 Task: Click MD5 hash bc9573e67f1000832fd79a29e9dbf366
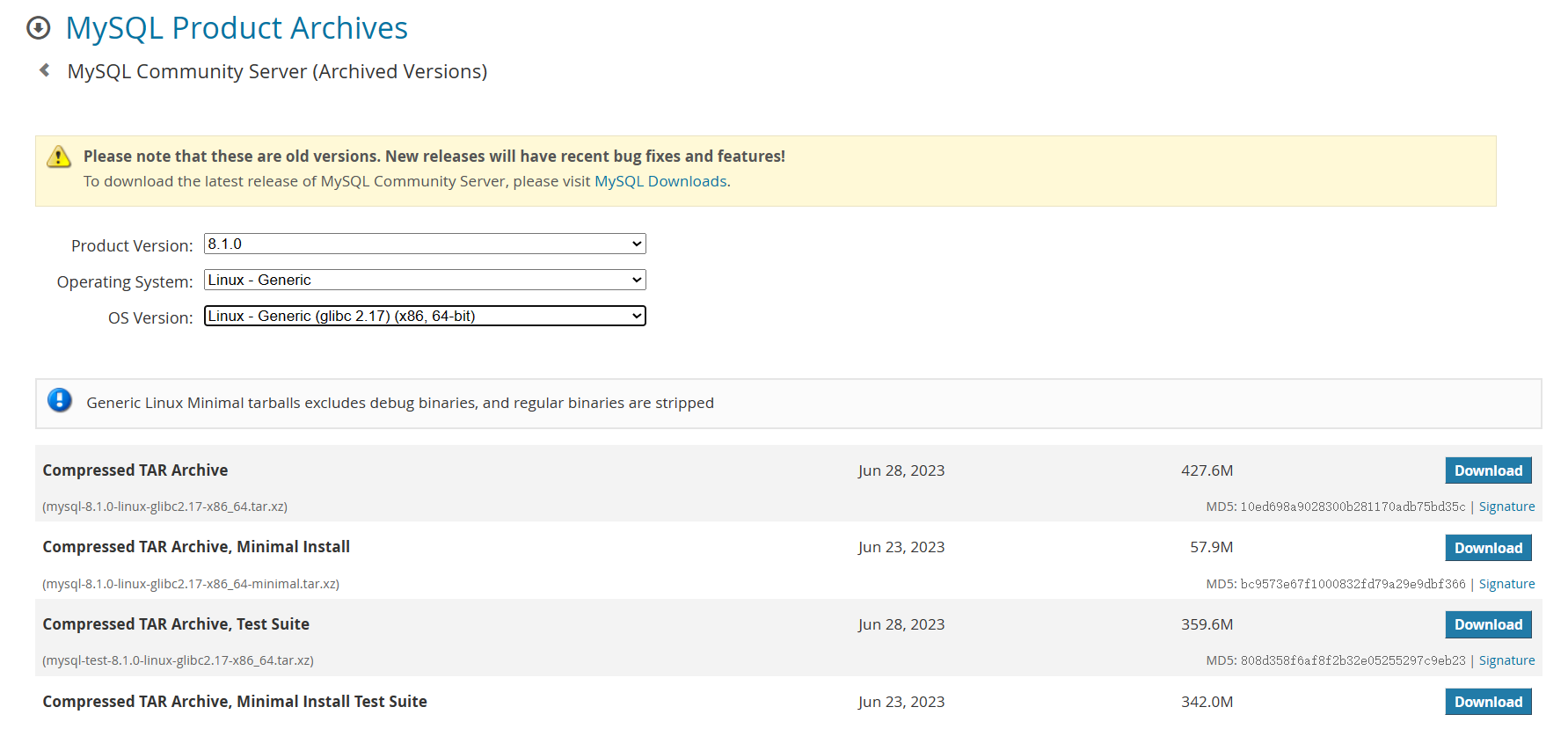[x=1353, y=584]
